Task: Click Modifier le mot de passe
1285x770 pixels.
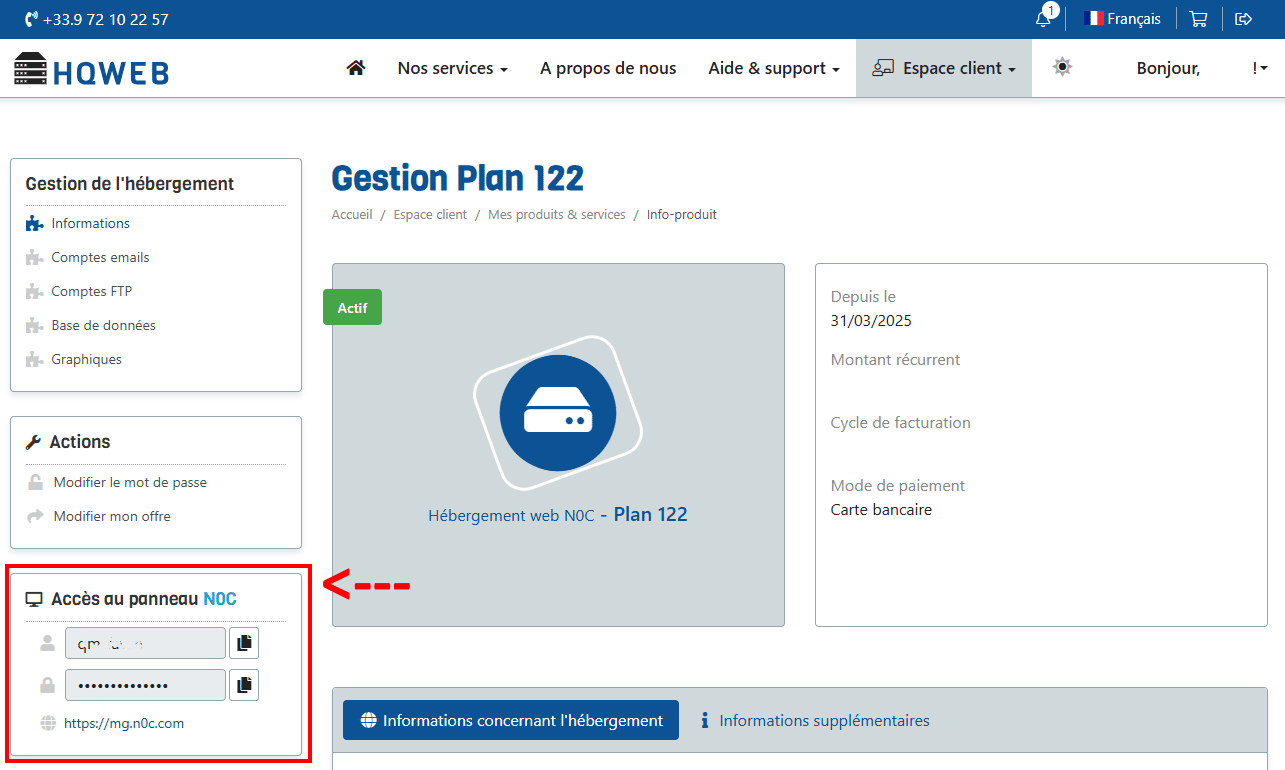Action: (x=130, y=482)
